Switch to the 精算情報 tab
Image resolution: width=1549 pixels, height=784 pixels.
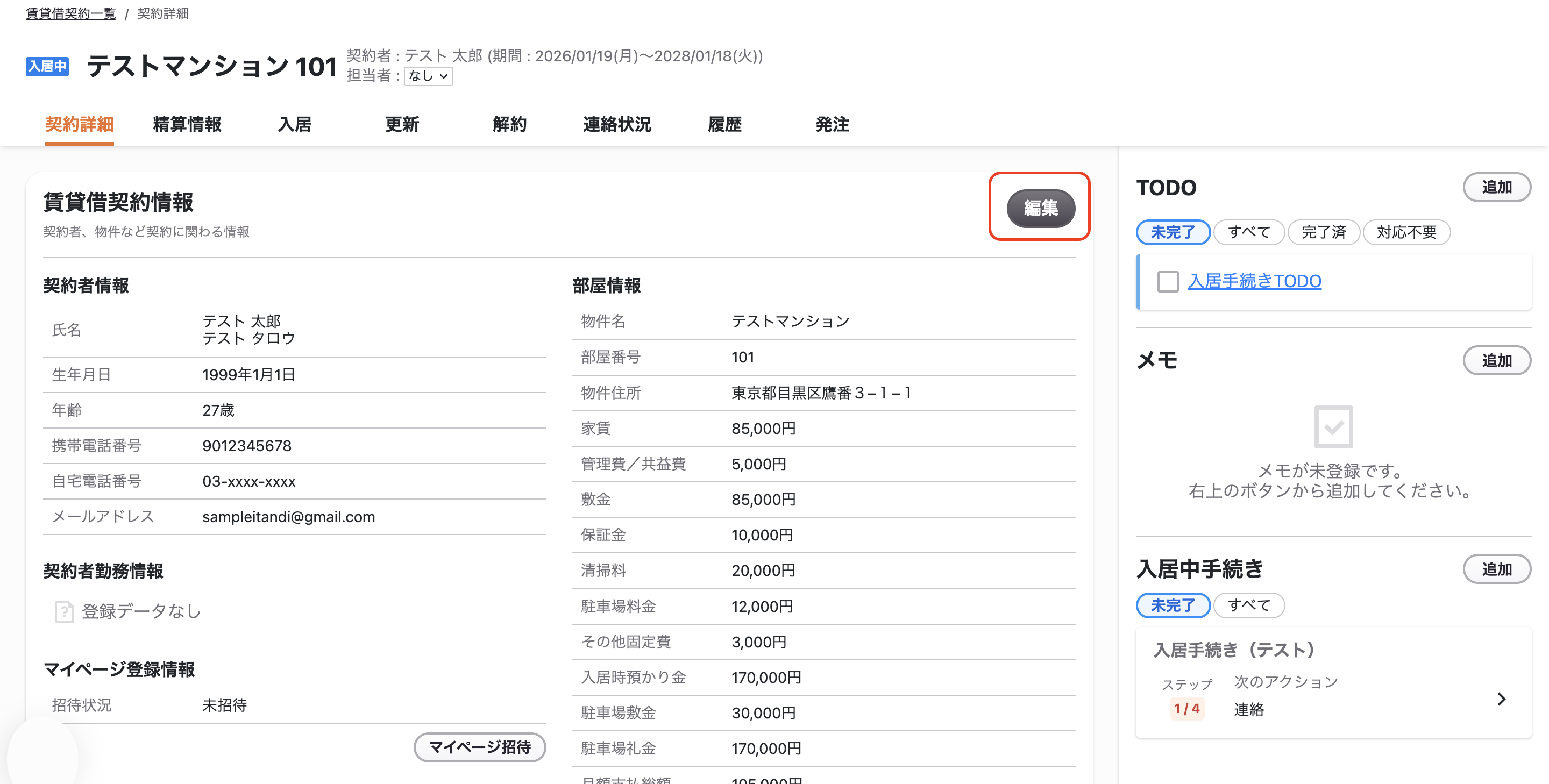(187, 124)
